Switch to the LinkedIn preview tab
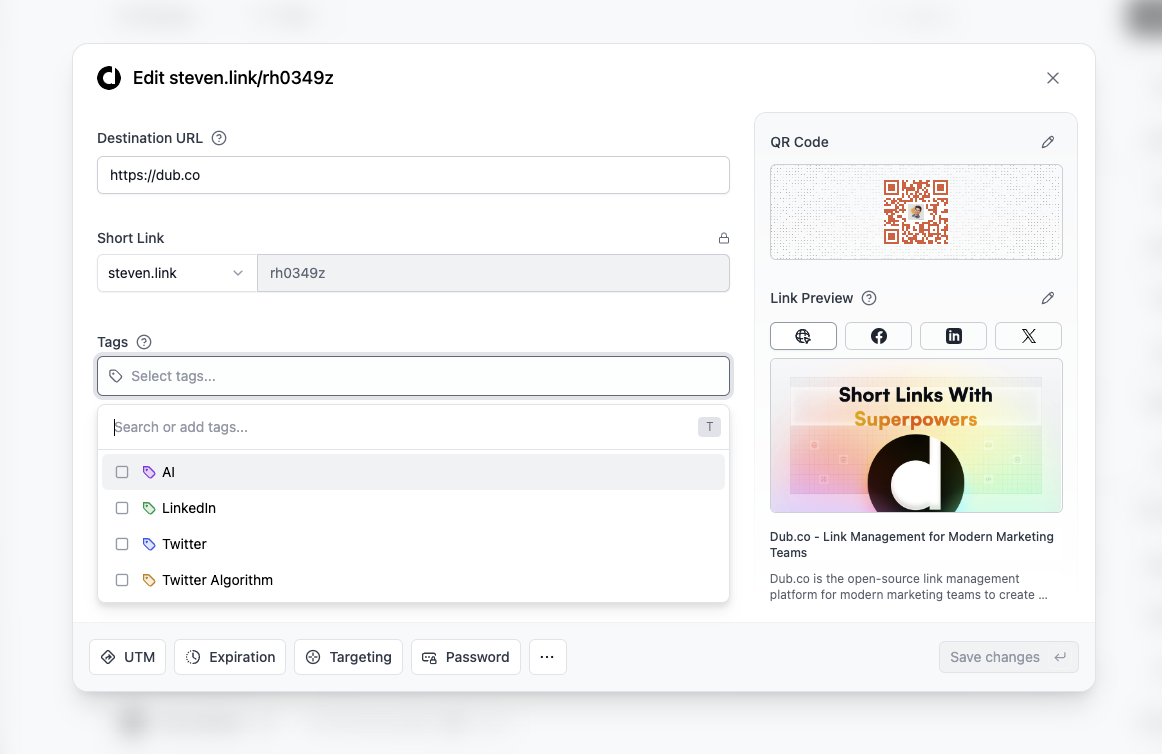Viewport: 1162px width, 754px height. coord(953,336)
